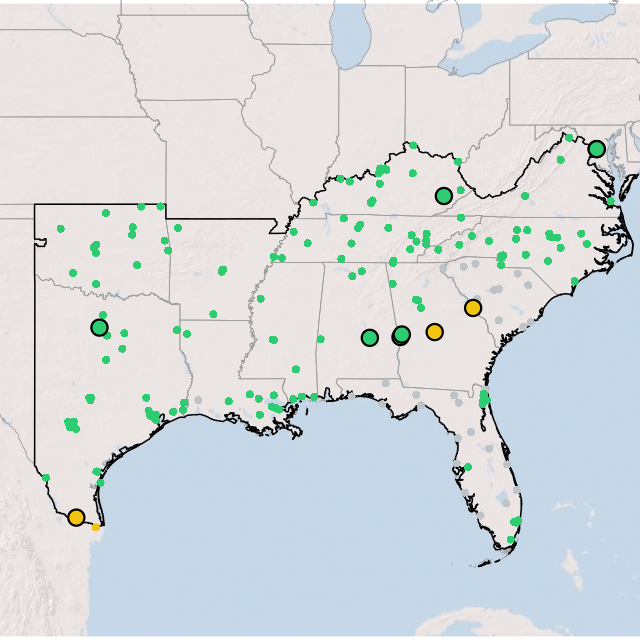Image resolution: width=640 pixels, height=640 pixels.
Task: Select the large yellow marker in central Georgia
Action: [x=435, y=332]
